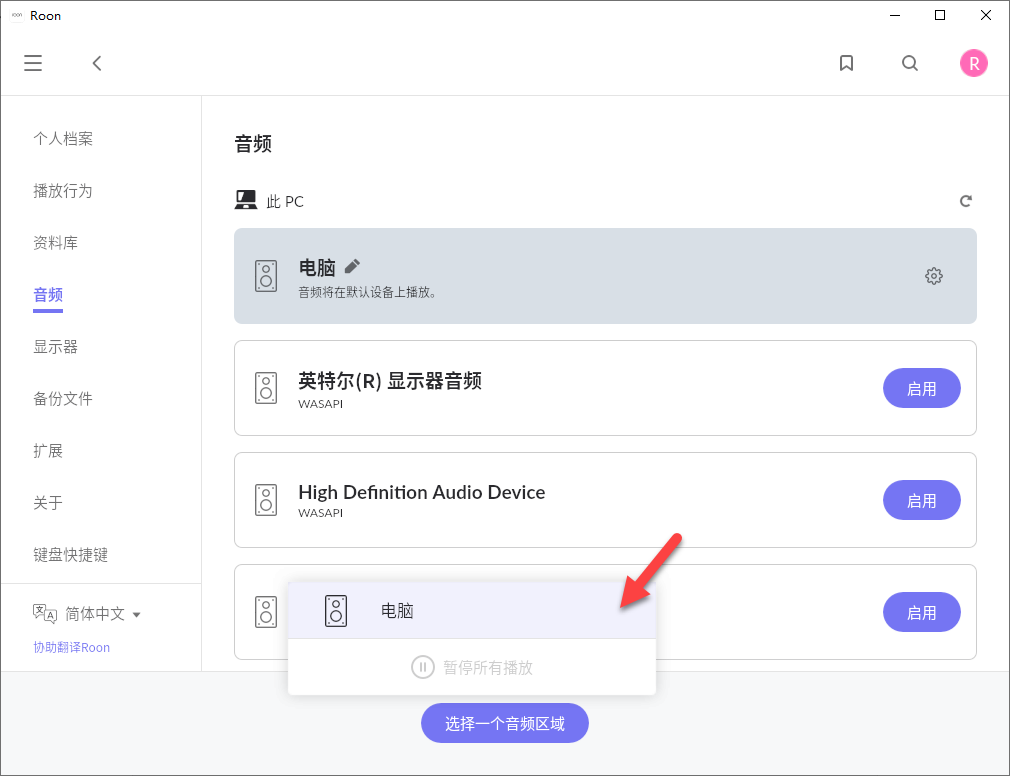1010x776 pixels.
Task: Follow the 协助翻译Roon link
Action: (71, 647)
